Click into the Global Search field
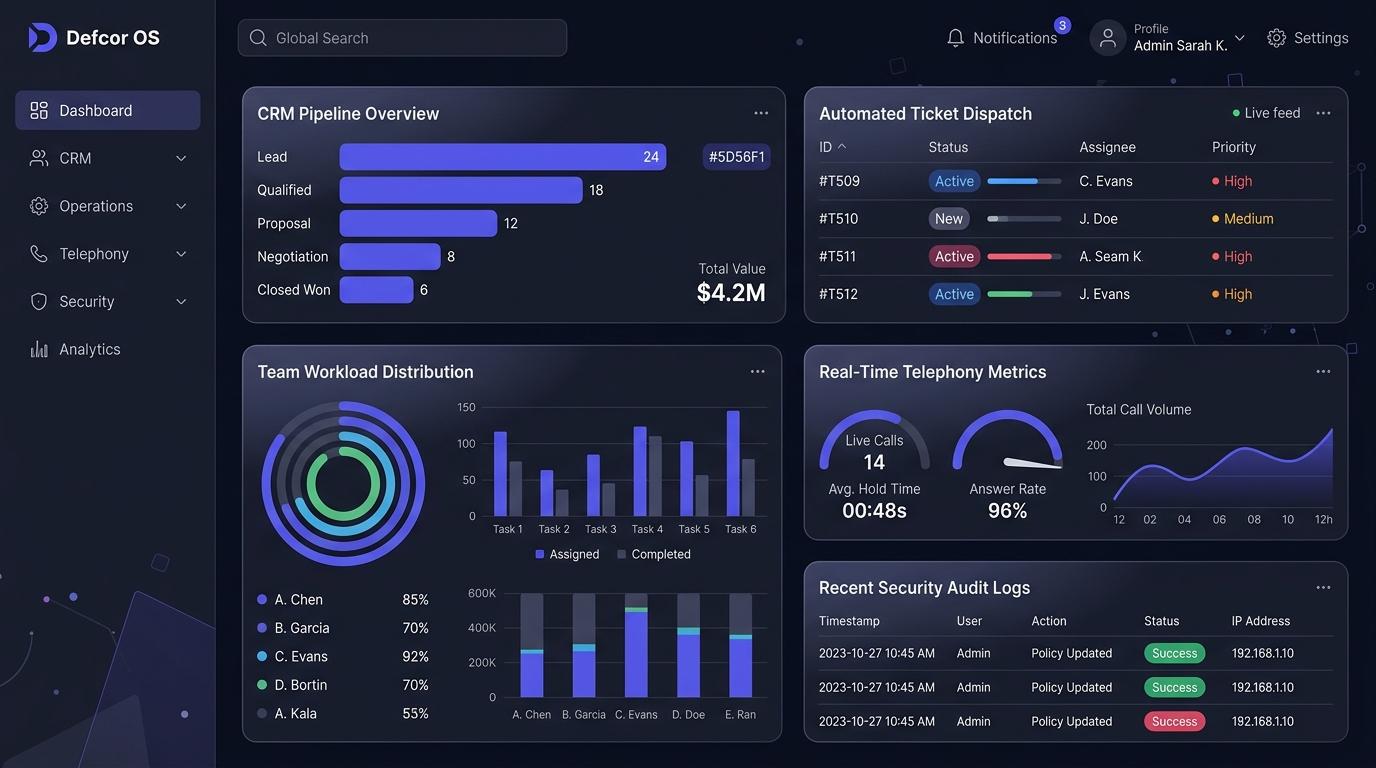The height and width of the screenshot is (768, 1376). (402, 38)
